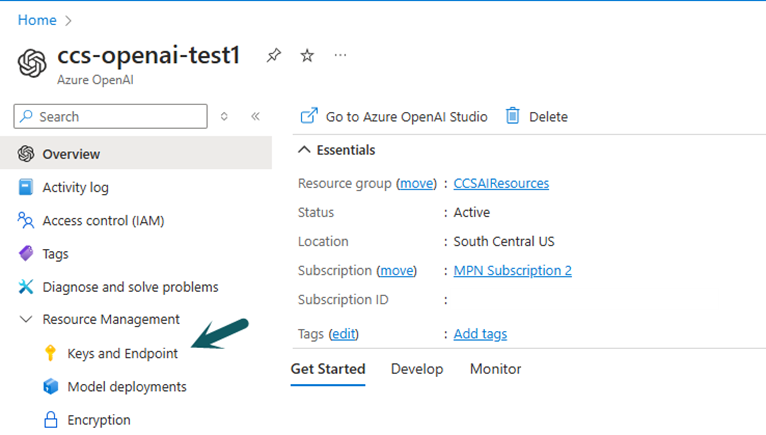Click the Activity log notebook icon
The width and height of the screenshot is (766, 435).
click(x=26, y=187)
